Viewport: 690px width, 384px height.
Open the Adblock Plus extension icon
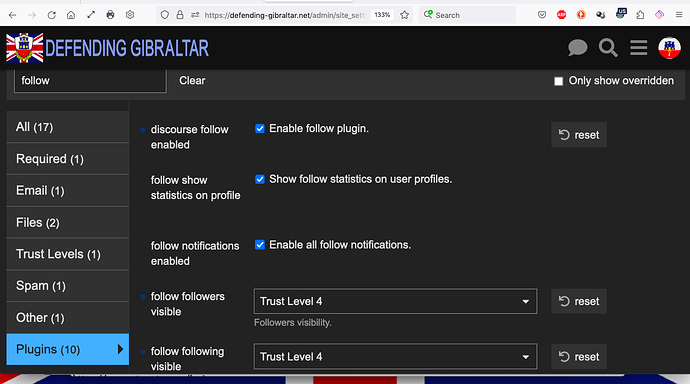coord(562,15)
